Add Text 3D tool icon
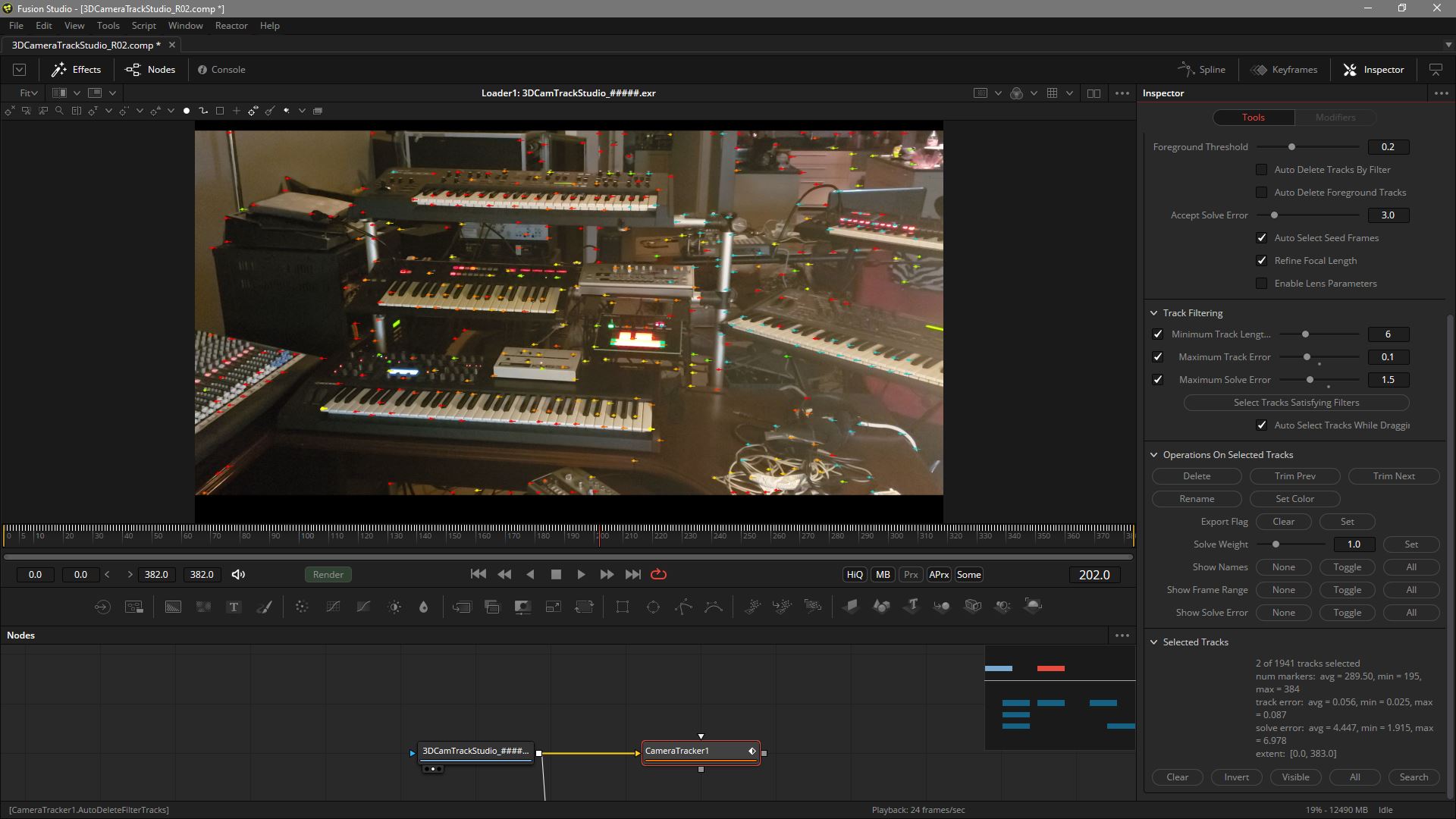Viewport: 1456px width, 819px height. click(x=912, y=606)
